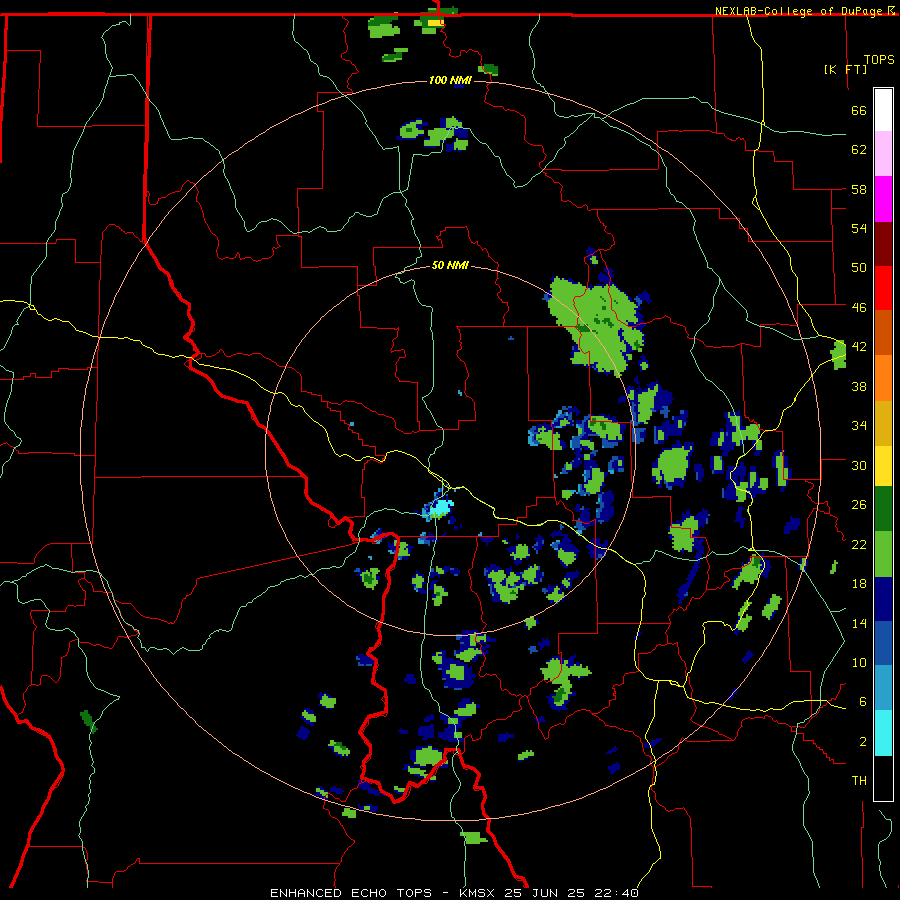Image resolution: width=900 pixels, height=900 pixels.
Task: Pick the bright yellow swatch on the color bar
Action: click(x=883, y=466)
